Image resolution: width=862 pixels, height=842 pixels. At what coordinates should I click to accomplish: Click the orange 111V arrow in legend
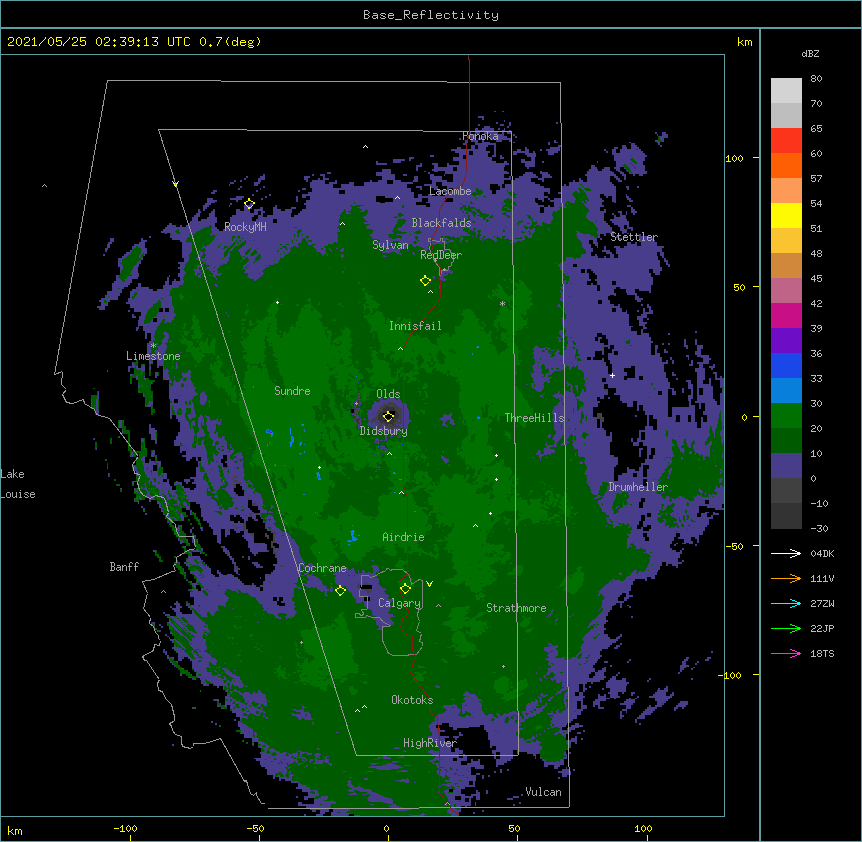tap(786, 578)
